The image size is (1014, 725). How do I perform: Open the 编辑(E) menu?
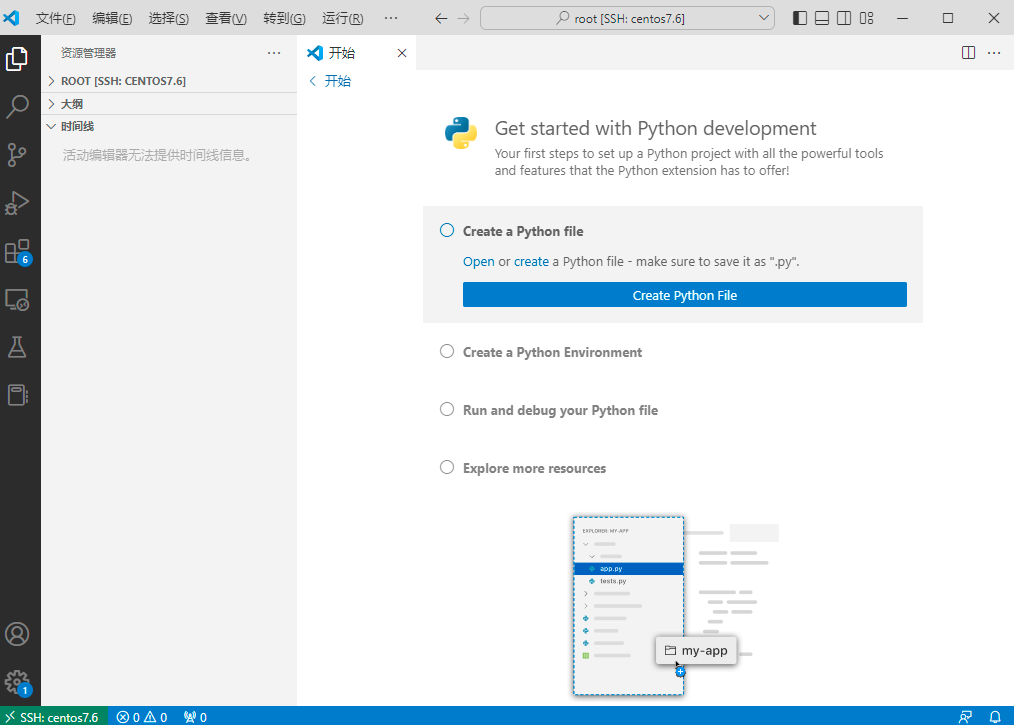click(x=112, y=18)
